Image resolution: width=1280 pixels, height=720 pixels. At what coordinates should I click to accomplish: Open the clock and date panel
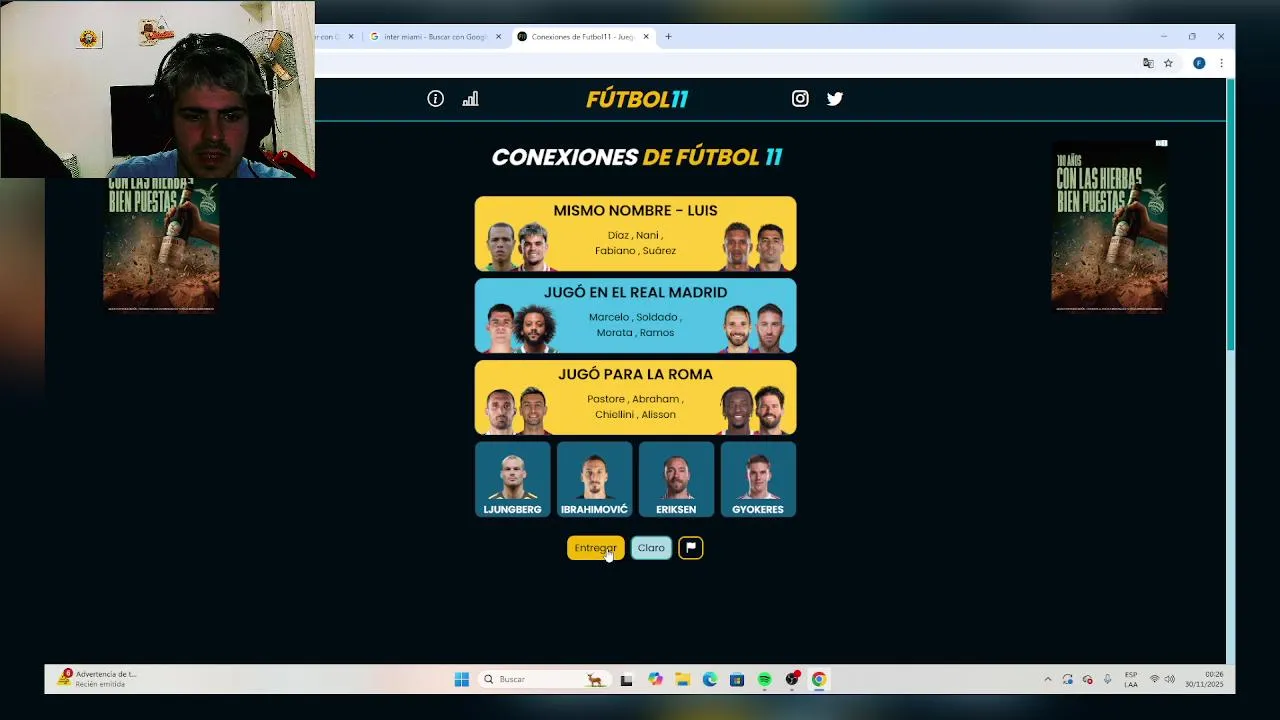[1204, 679]
